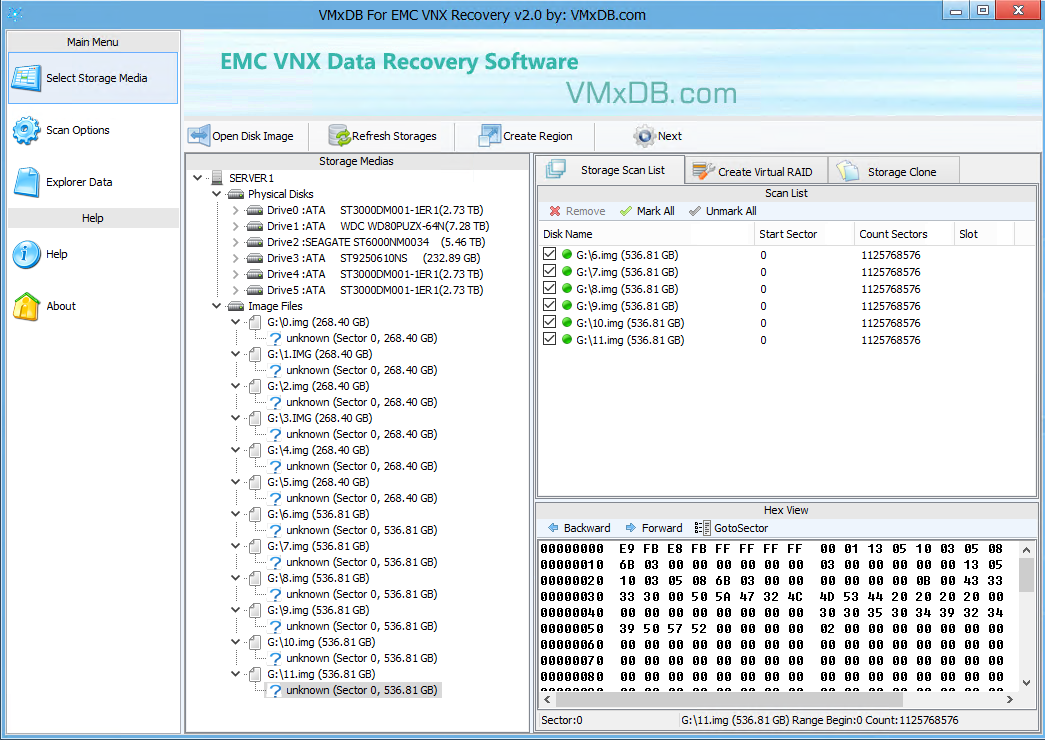Uncheck G:\10.img in the scan list
The width and height of the screenshot is (1045, 740).
click(x=549, y=322)
